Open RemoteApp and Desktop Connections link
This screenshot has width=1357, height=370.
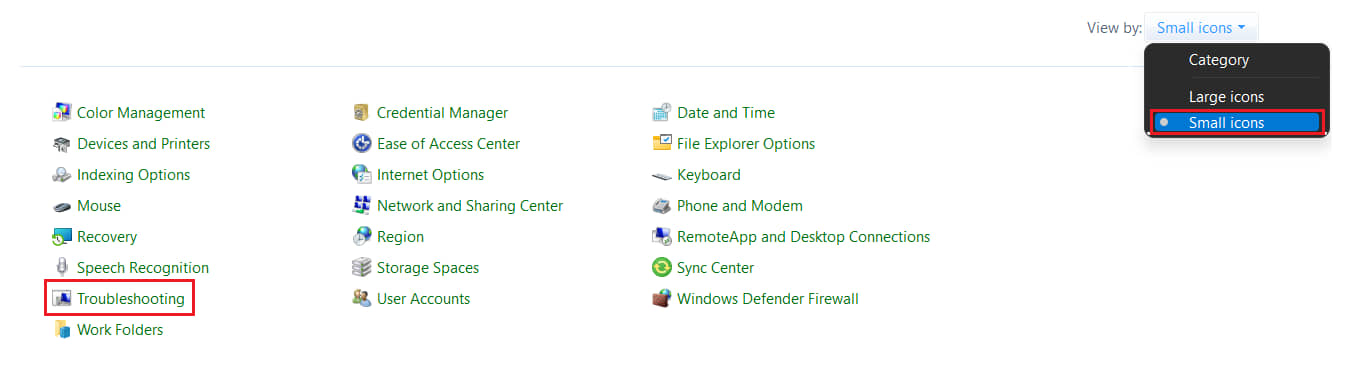804,237
